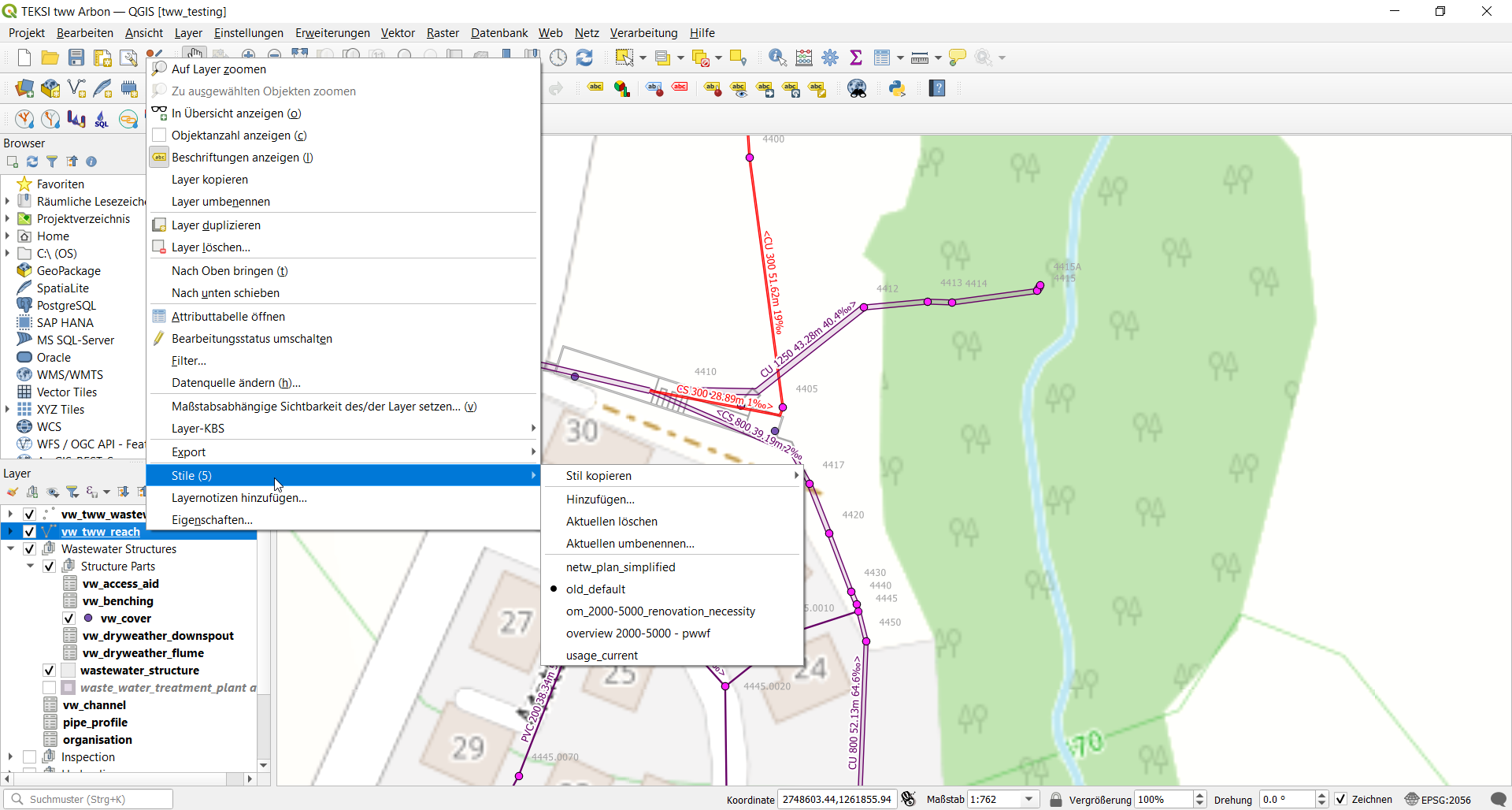
Task: Refresh the map canvas
Action: 584,58
